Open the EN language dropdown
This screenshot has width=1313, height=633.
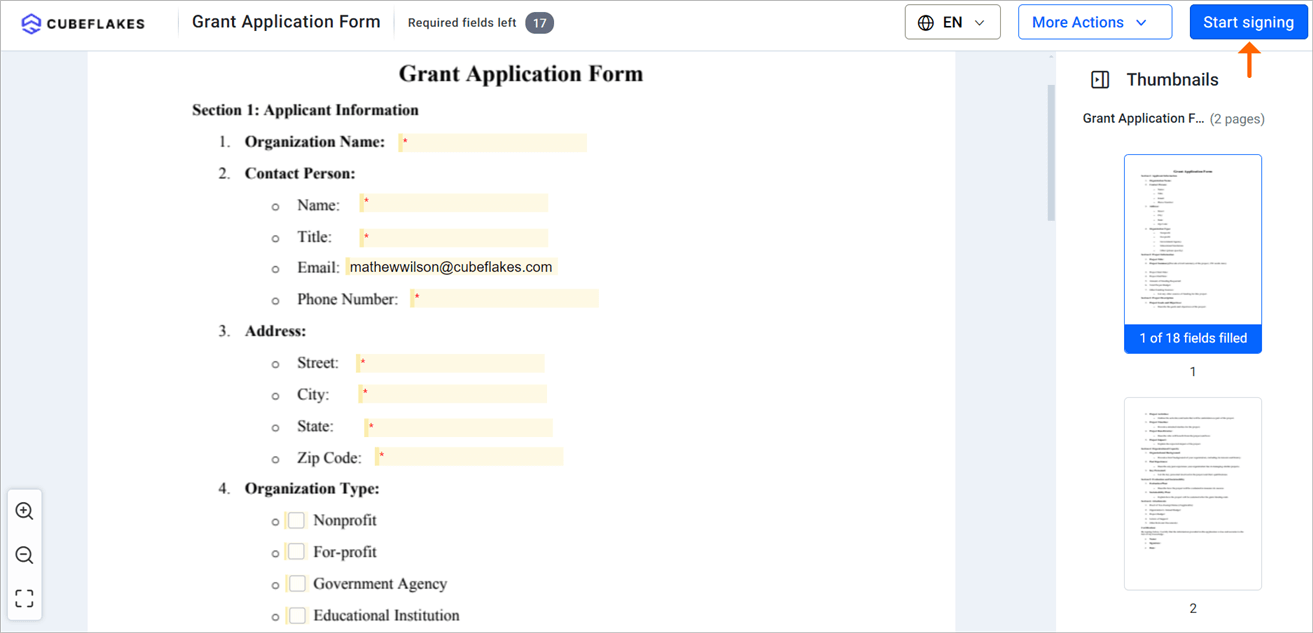tap(952, 22)
